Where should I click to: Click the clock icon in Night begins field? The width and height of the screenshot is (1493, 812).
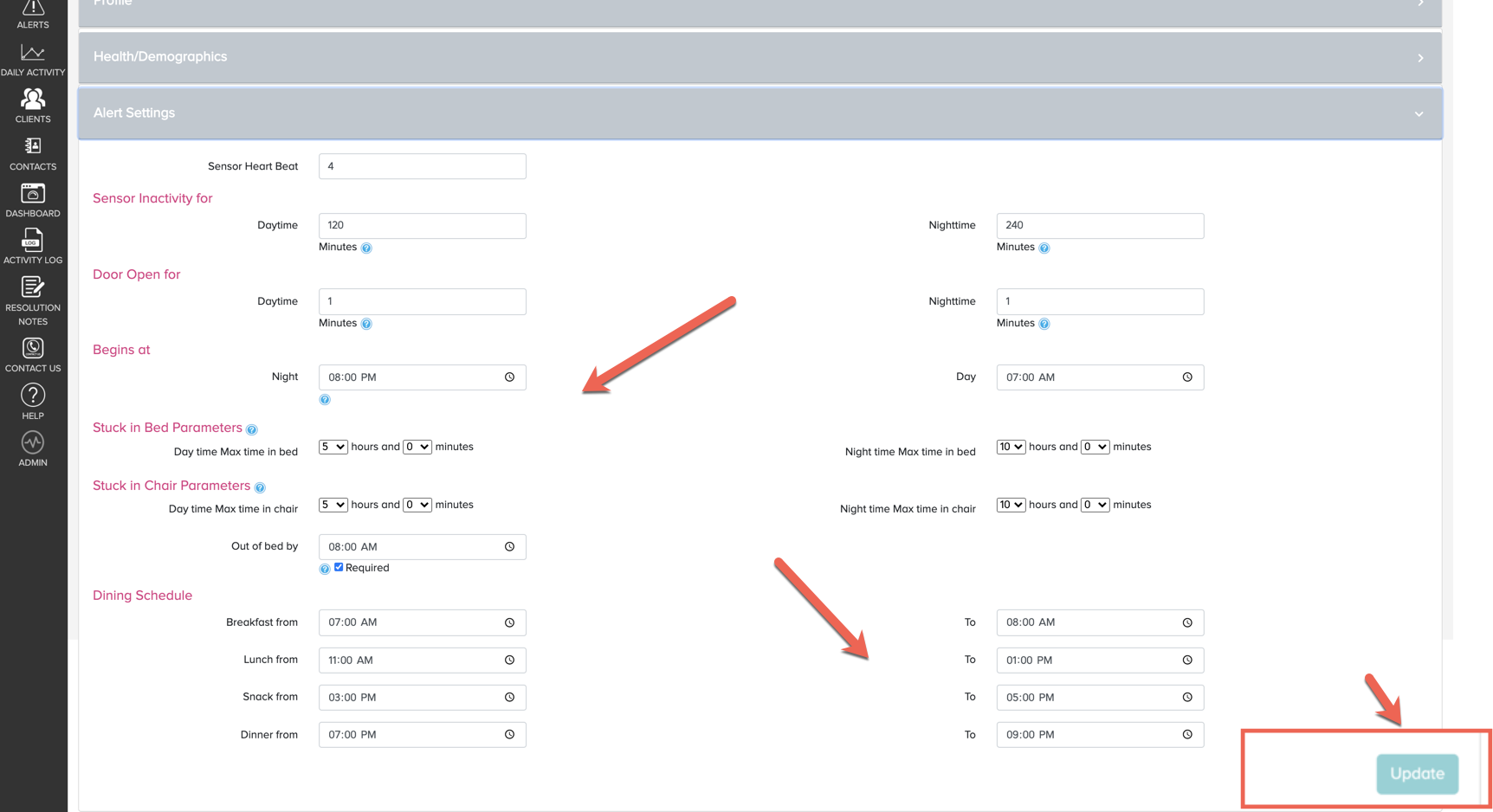pyautogui.click(x=509, y=377)
